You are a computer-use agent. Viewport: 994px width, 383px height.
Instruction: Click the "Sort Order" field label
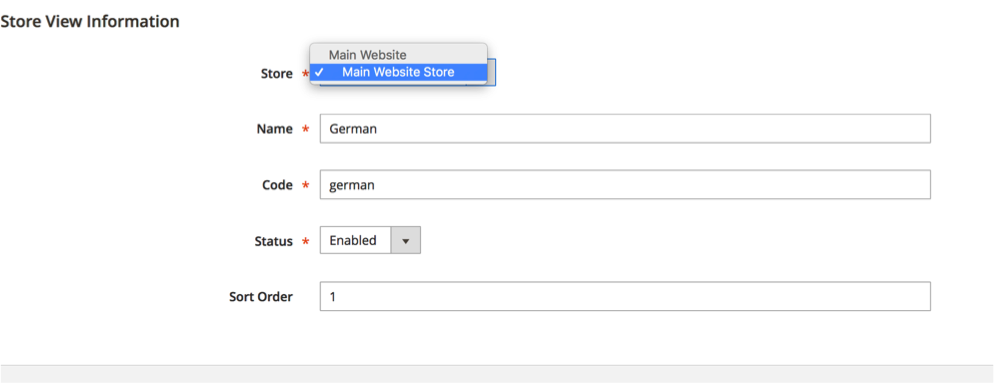(261, 297)
